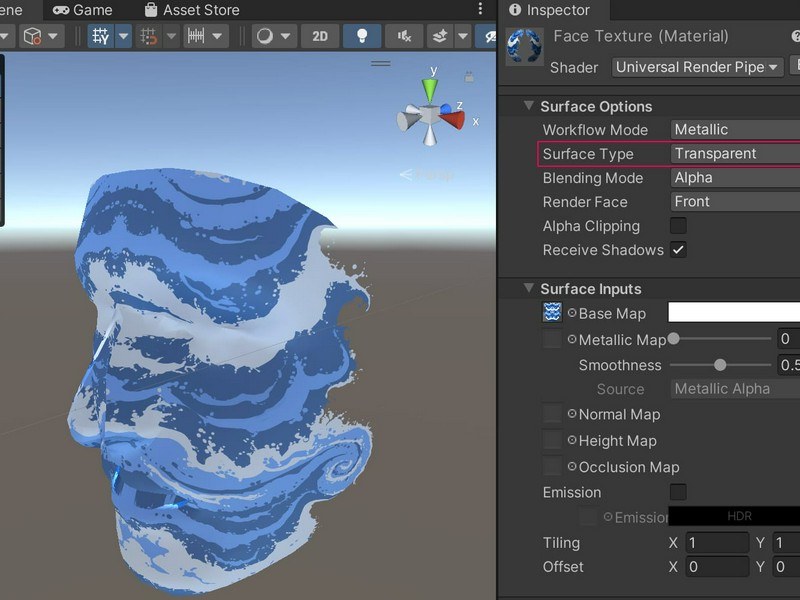Click the Base Map object picker circle
This screenshot has height=600, width=800.
pyautogui.click(x=572, y=313)
